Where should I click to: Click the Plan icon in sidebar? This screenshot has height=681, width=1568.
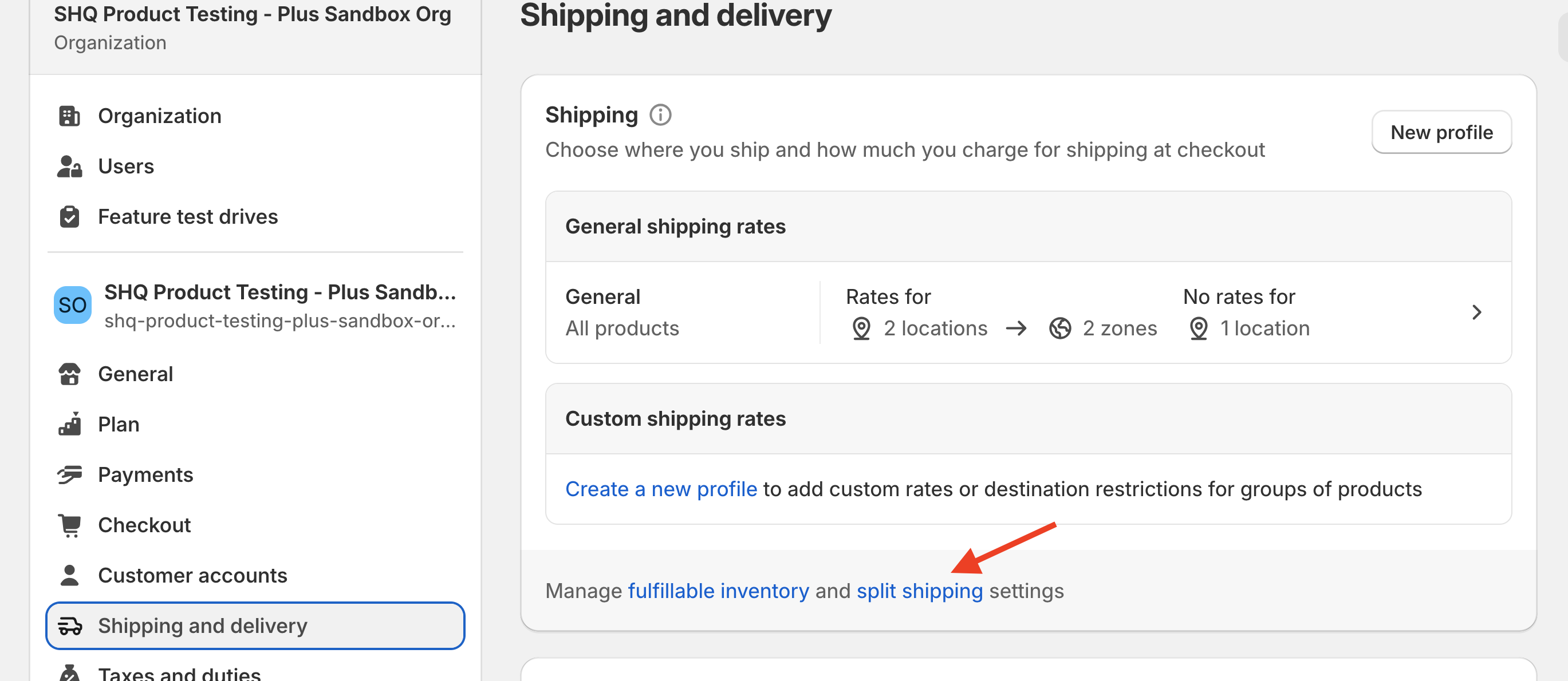click(69, 425)
